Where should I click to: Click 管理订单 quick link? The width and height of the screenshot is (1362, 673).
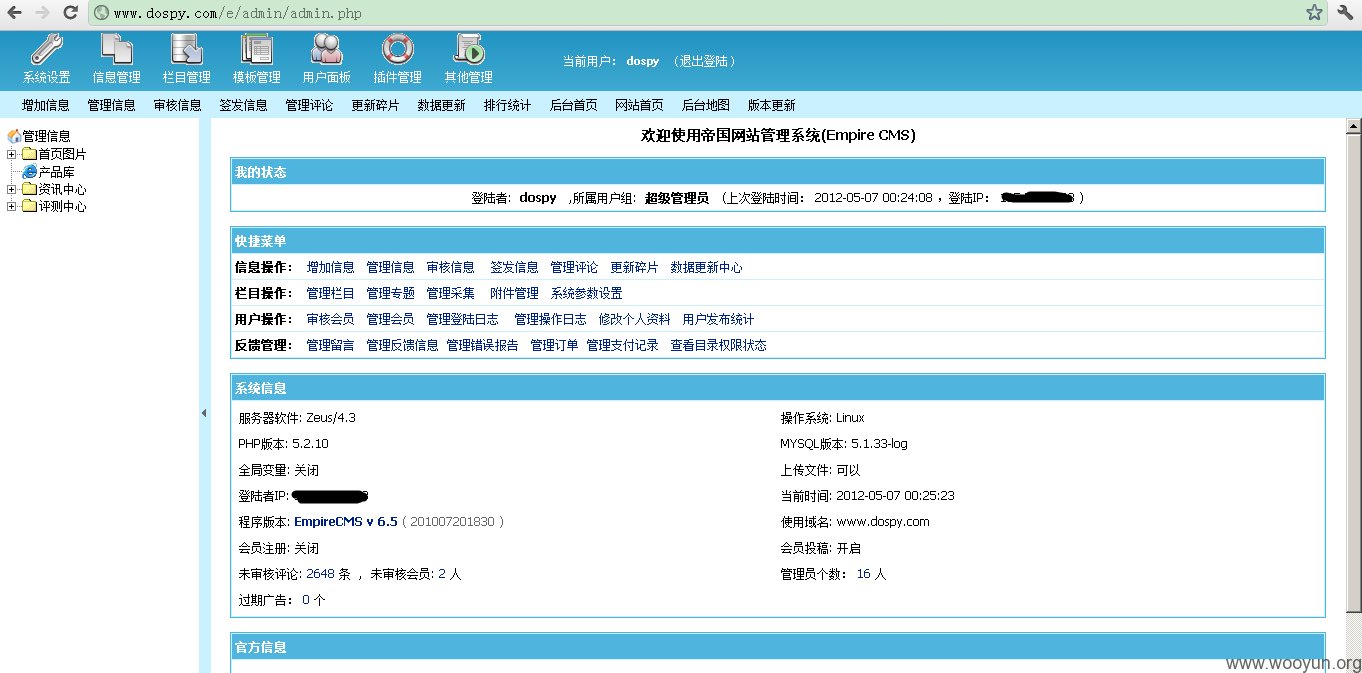pos(555,345)
